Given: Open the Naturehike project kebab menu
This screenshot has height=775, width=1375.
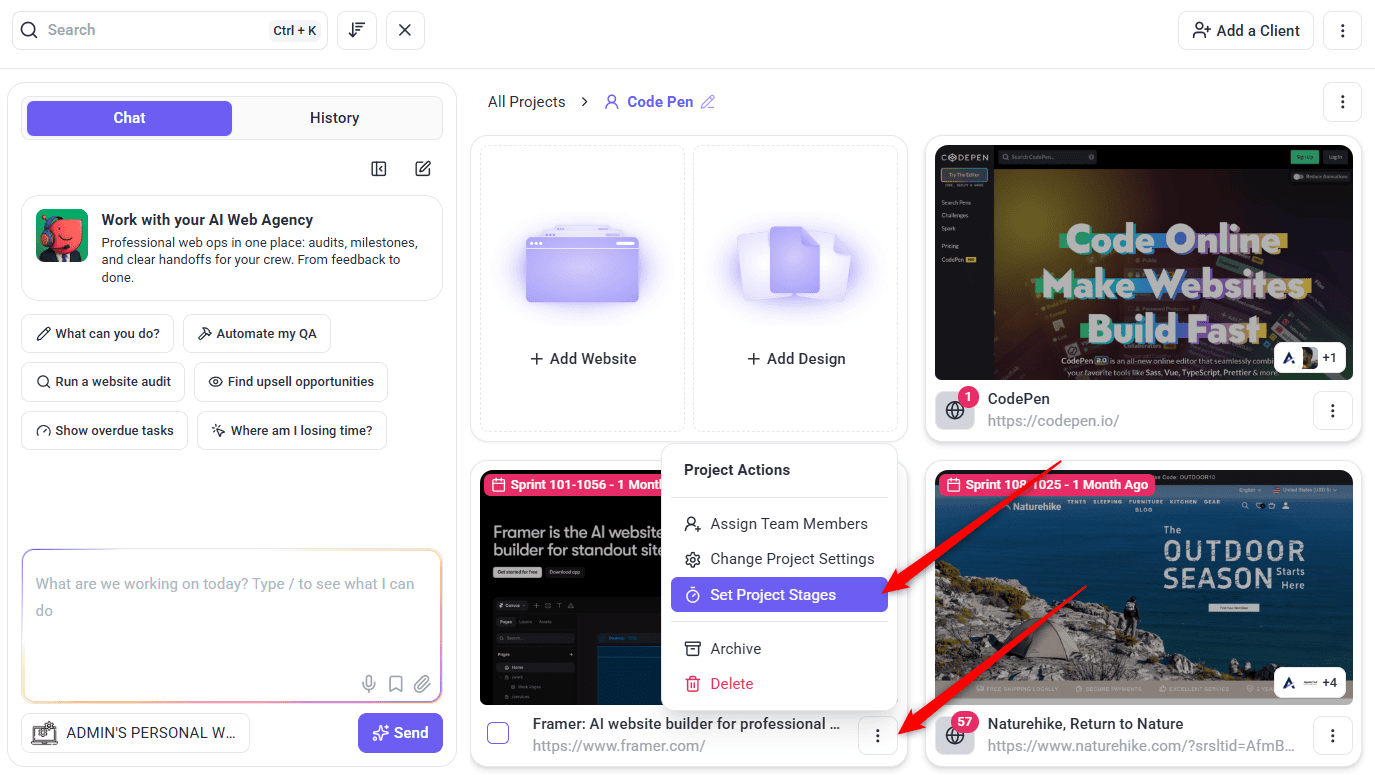Looking at the screenshot, I should coord(1333,736).
